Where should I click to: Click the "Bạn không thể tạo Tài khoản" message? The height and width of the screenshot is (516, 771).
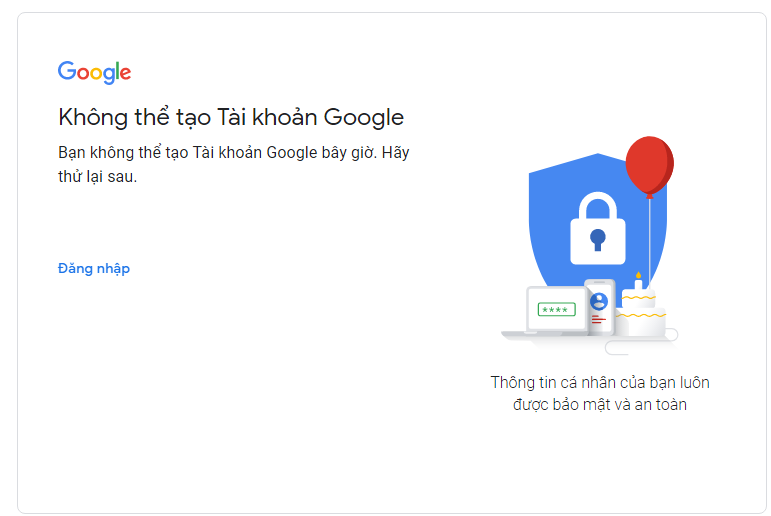tap(233, 153)
